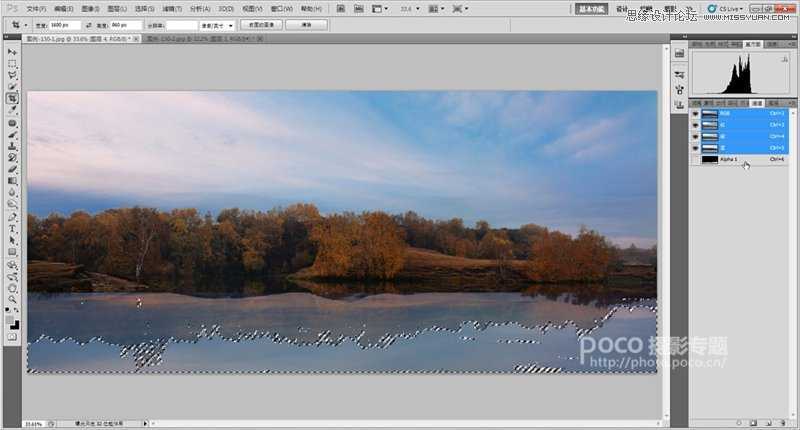
Task: Select the Gradient tool
Action: click(12, 181)
